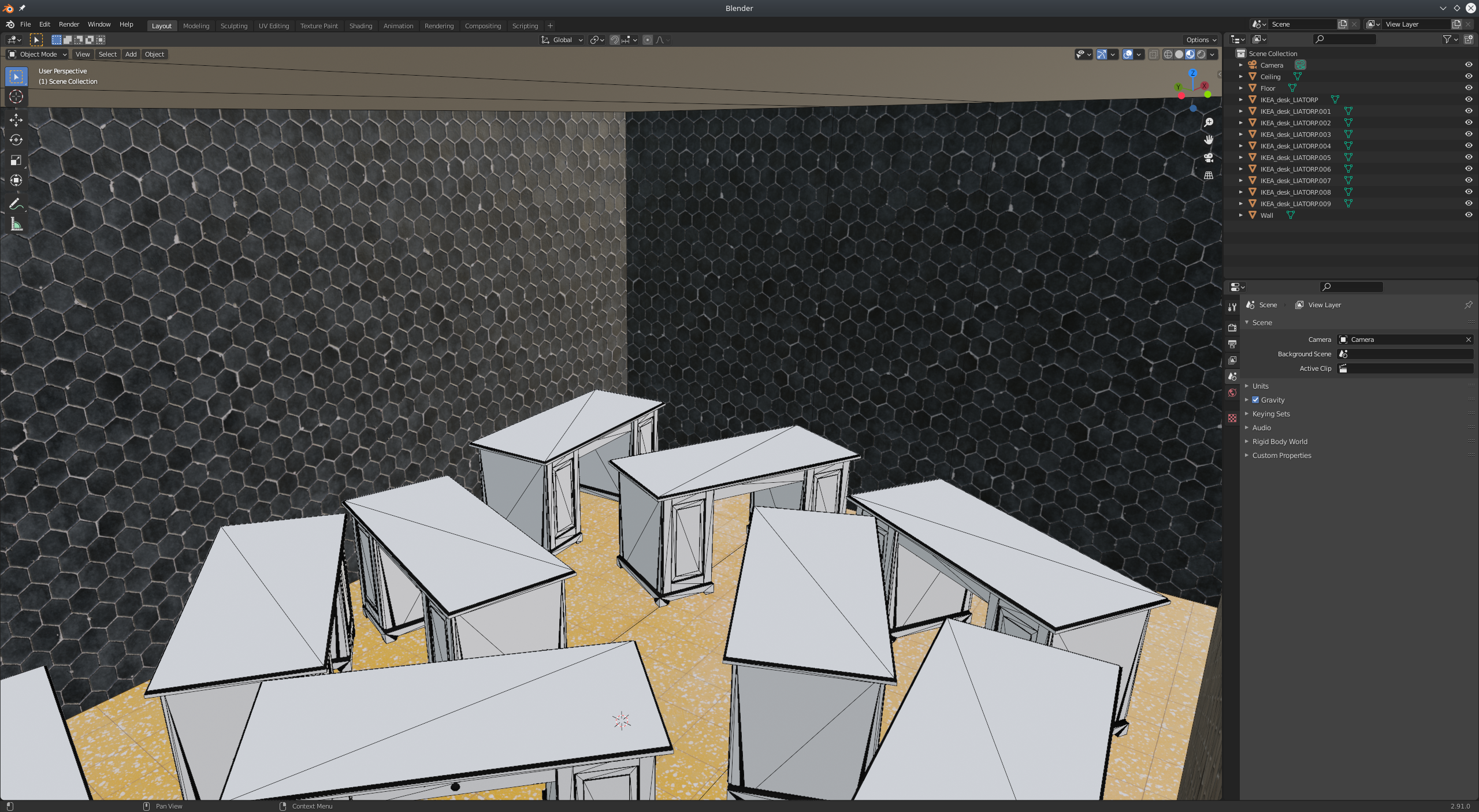
Task: Activate the Annotate tool
Action: click(x=16, y=203)
